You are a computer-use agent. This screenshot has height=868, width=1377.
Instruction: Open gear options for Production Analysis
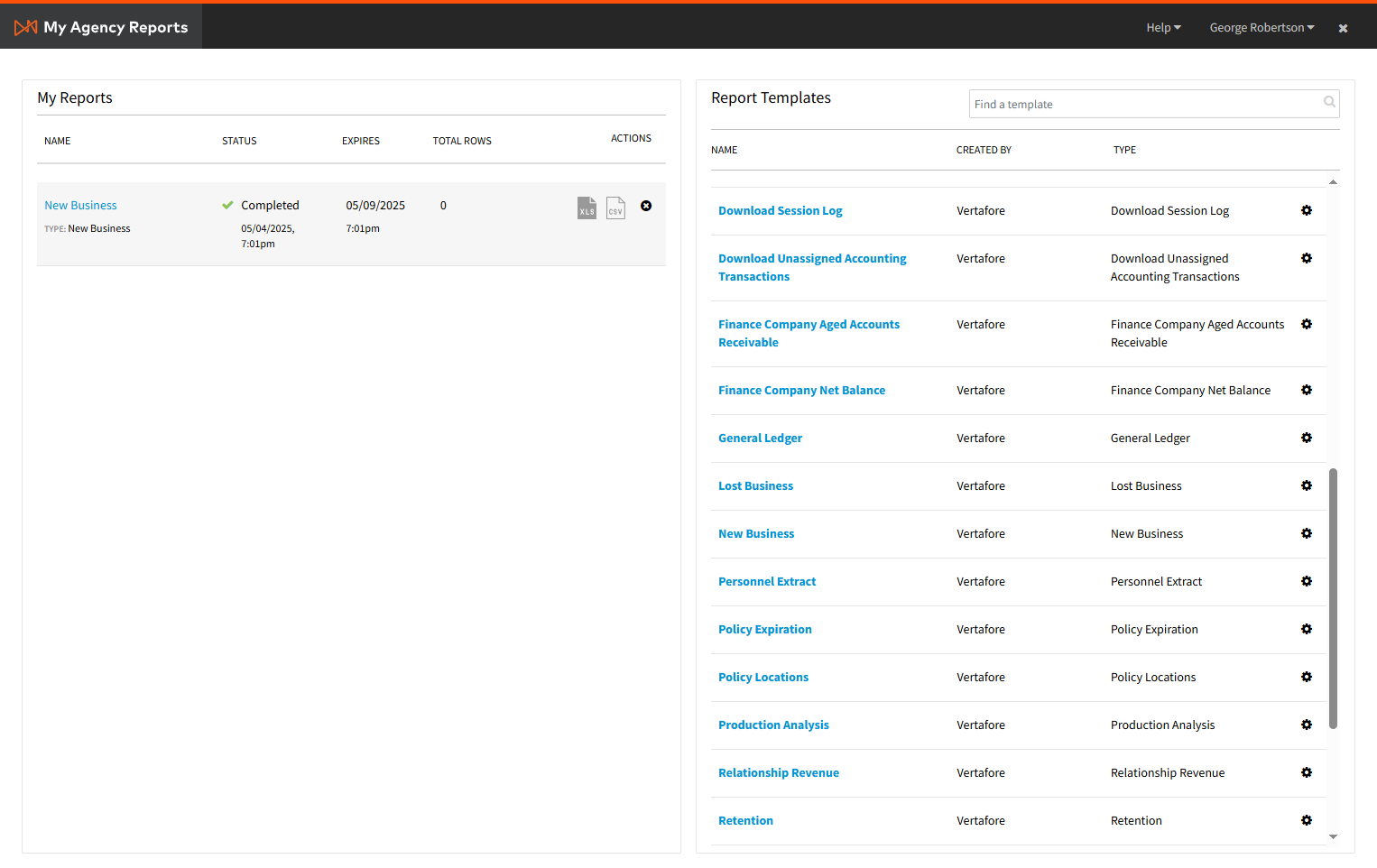coord(1307,725)
